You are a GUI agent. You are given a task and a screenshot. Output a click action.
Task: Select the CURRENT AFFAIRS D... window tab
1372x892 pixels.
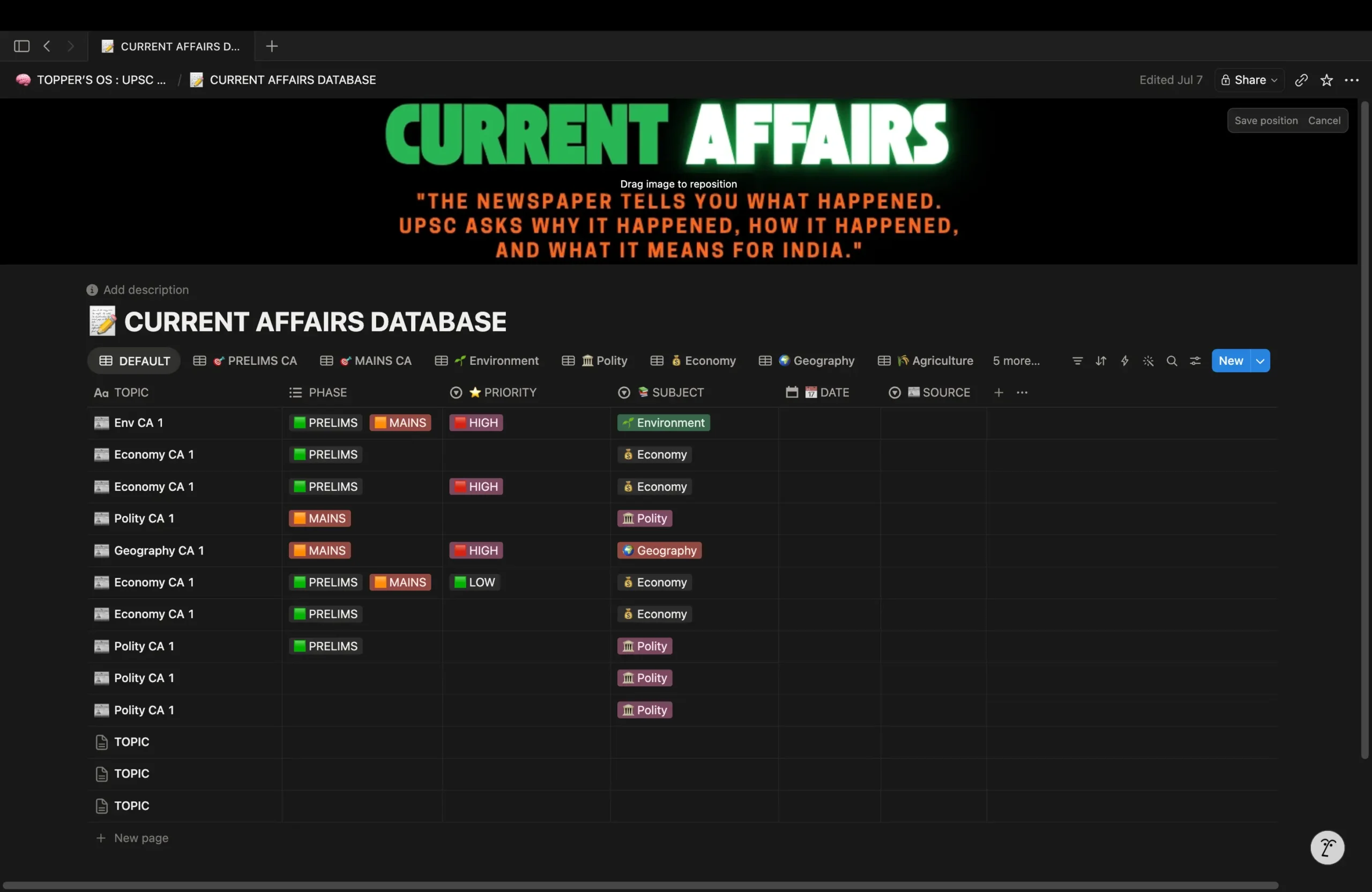170,46
